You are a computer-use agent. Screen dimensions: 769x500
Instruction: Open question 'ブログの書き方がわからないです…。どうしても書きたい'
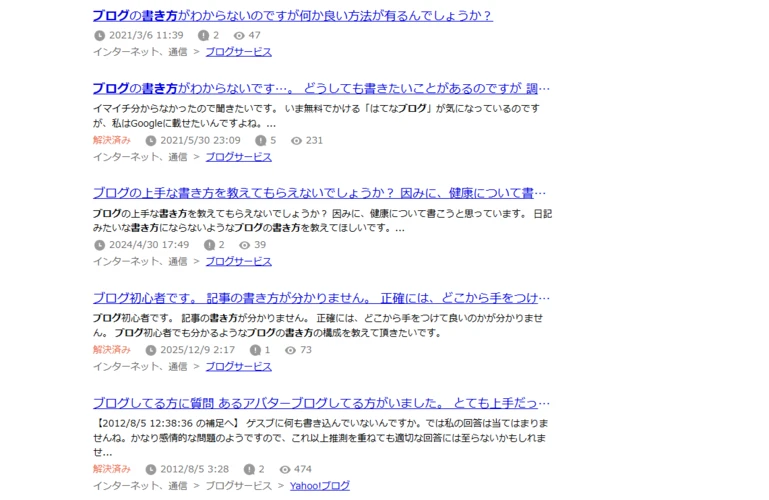point(321,88)
